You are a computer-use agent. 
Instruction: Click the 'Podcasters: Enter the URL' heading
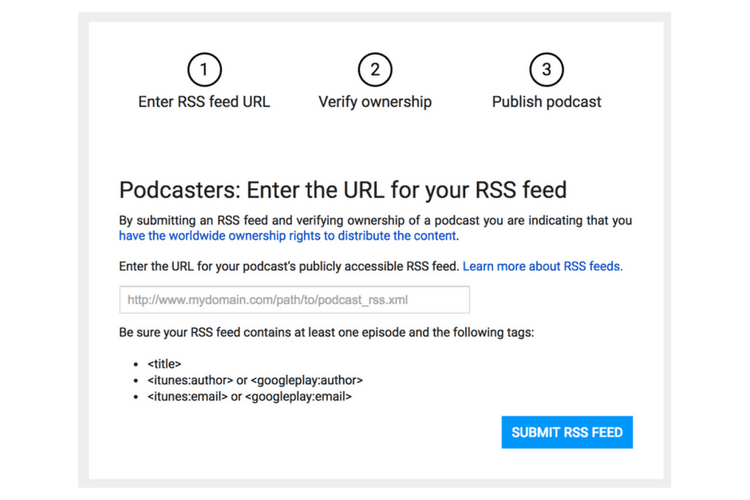pos(343,190)
